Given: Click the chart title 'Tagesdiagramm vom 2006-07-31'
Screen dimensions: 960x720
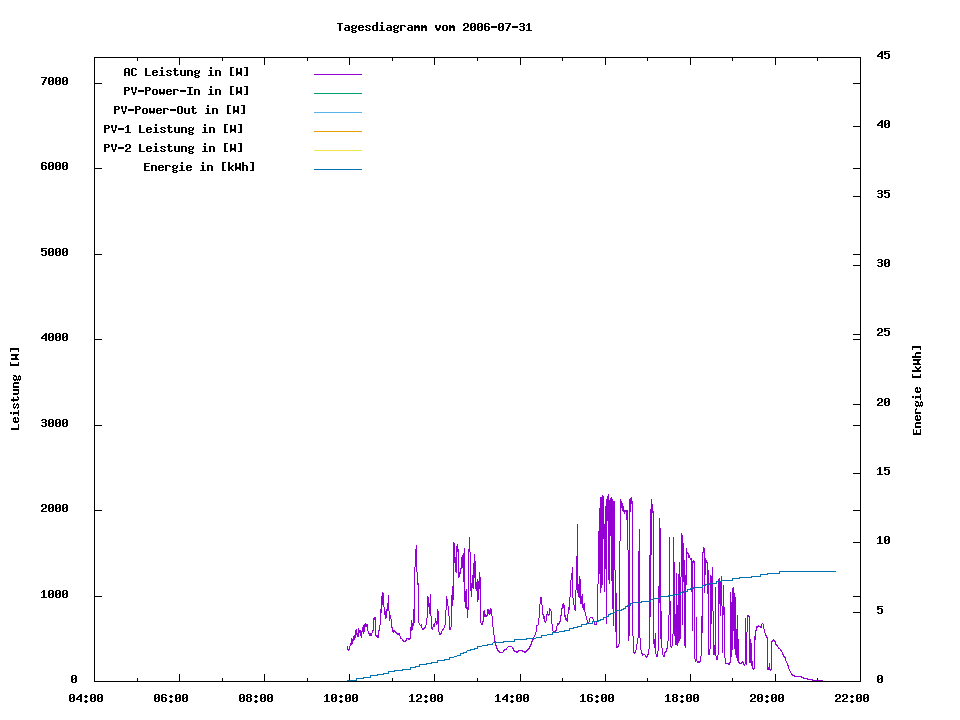Looking at the screenshot, I should click(434, 27).
